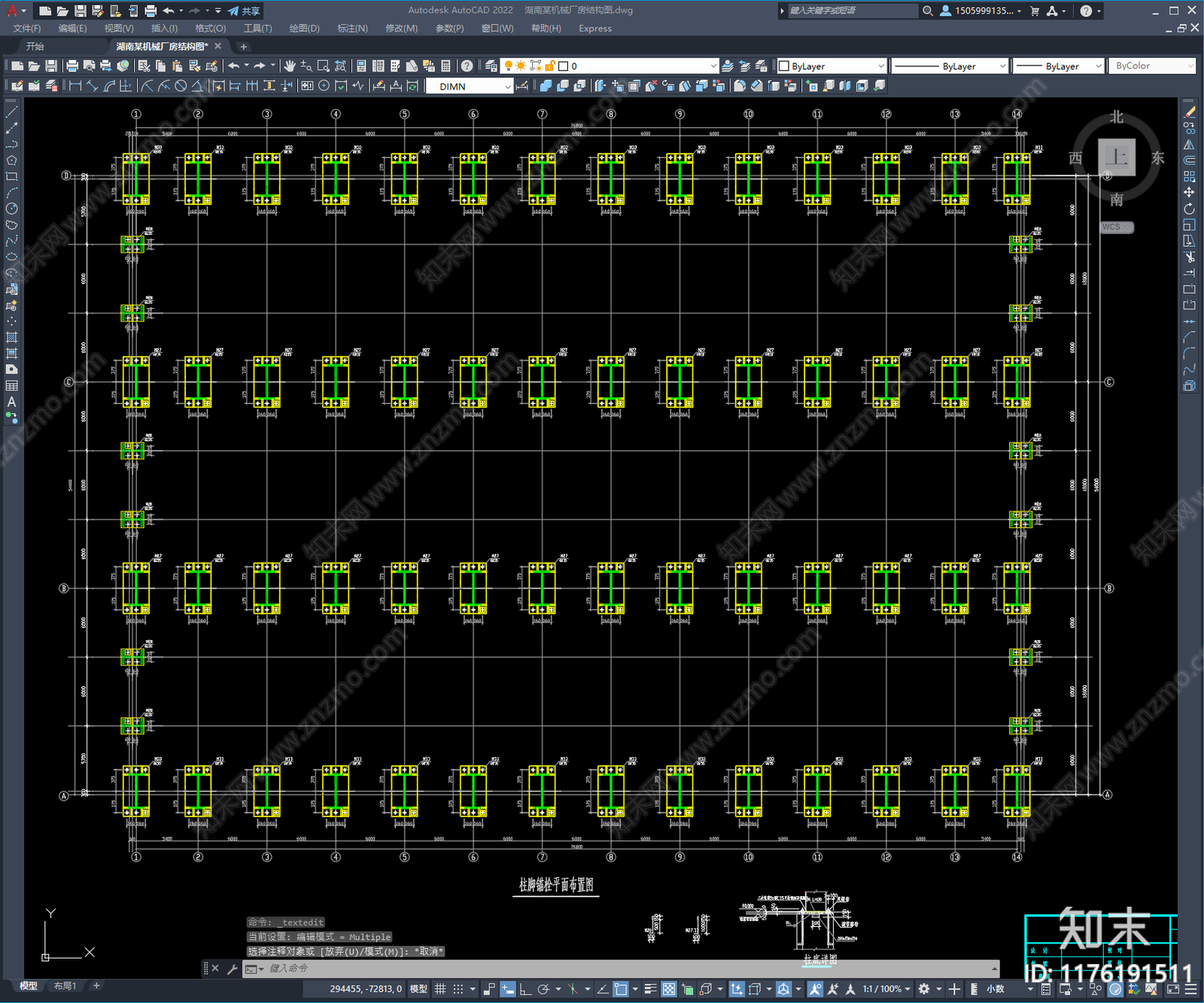Click the search keyword input box
The height and width of the screenshot is (1003, 1204).
point(852,11)
